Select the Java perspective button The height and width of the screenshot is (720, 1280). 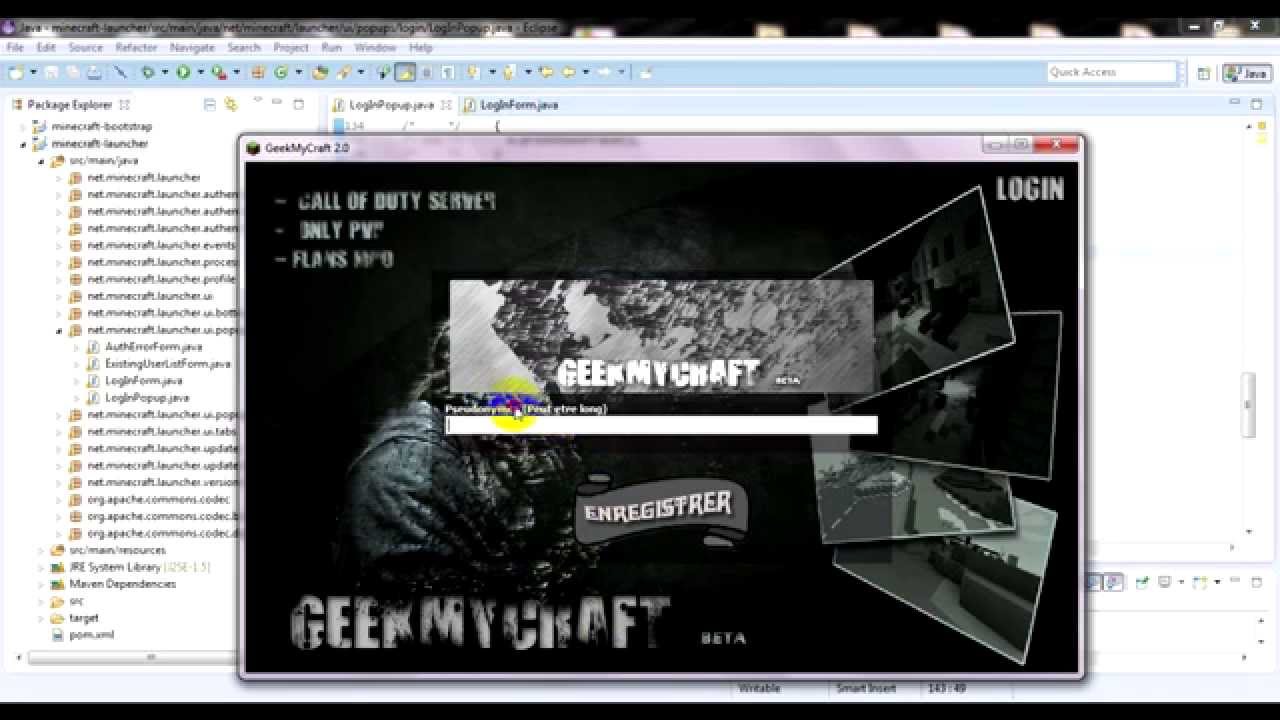click(1246, 73)
